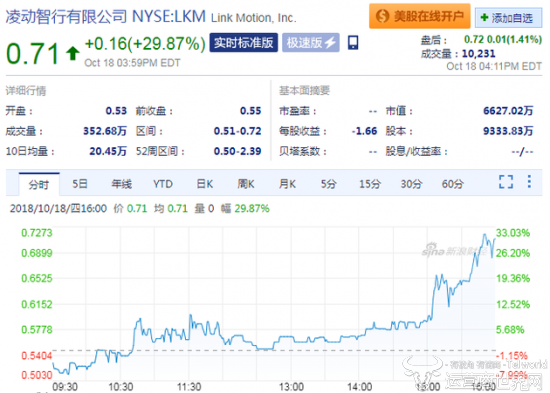Click the volume value 352.68万
550x393 pixels.
pos(105,131)
